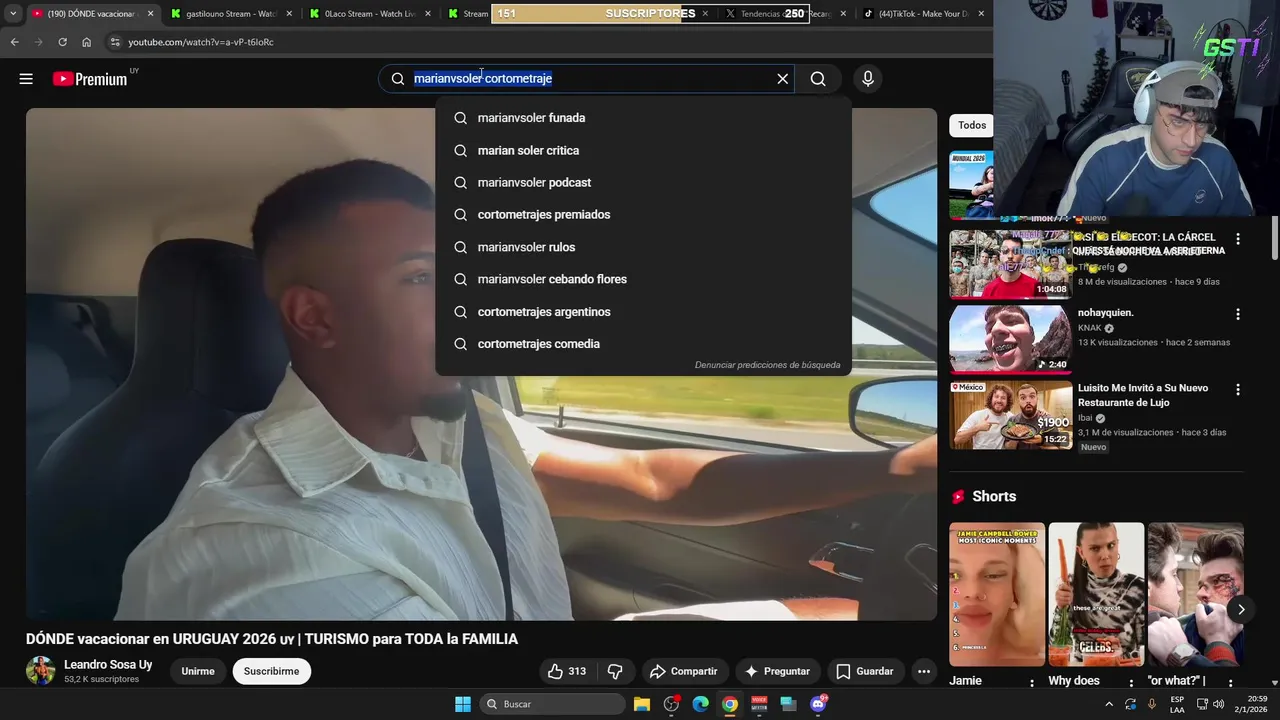This screenshot has width=1280, height=720.
Task: Choose suggestion 'marianvsoler funada'
Action: [x=643, y=118]
